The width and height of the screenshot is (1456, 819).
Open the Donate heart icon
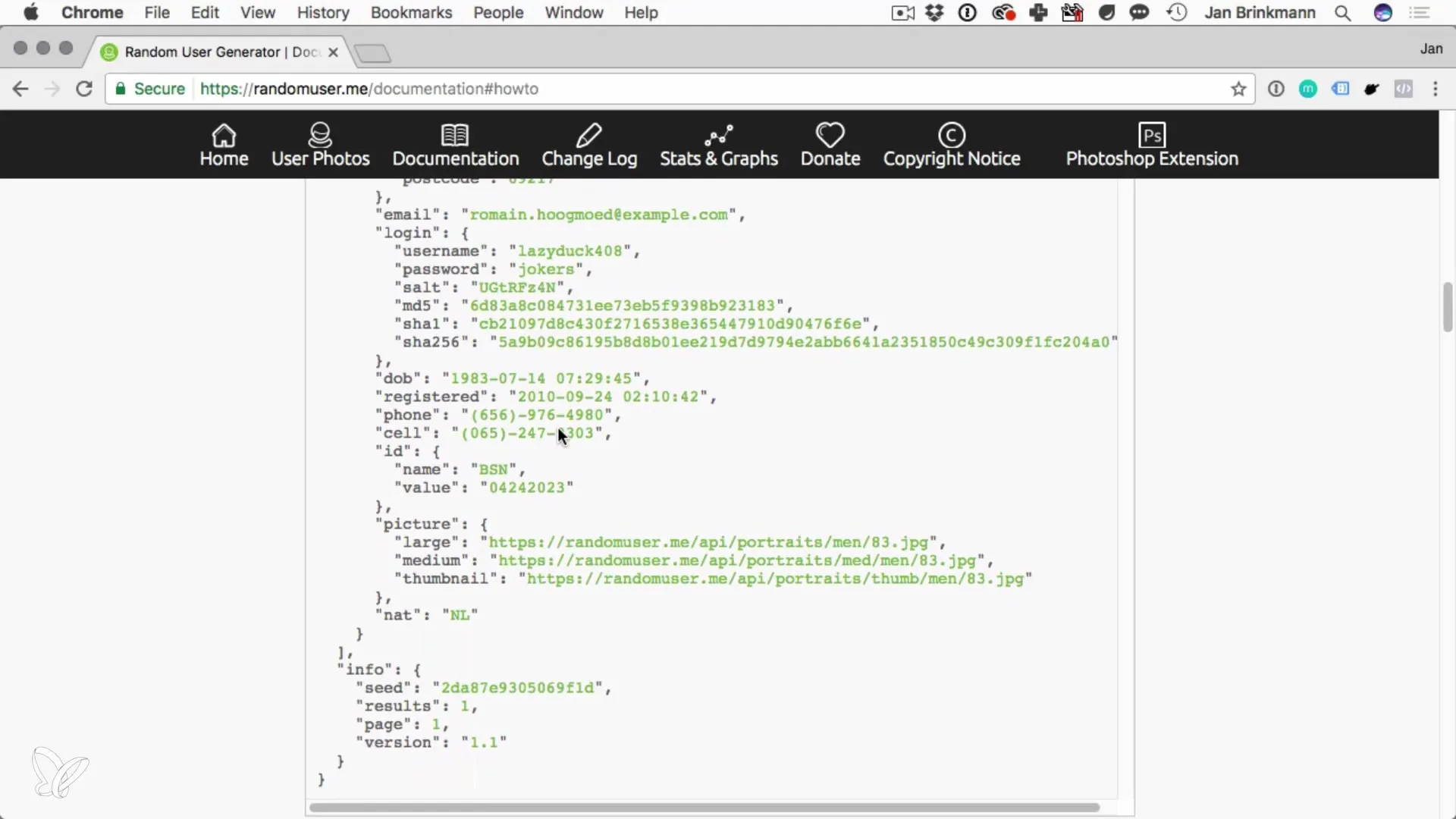tap(830, 135)
